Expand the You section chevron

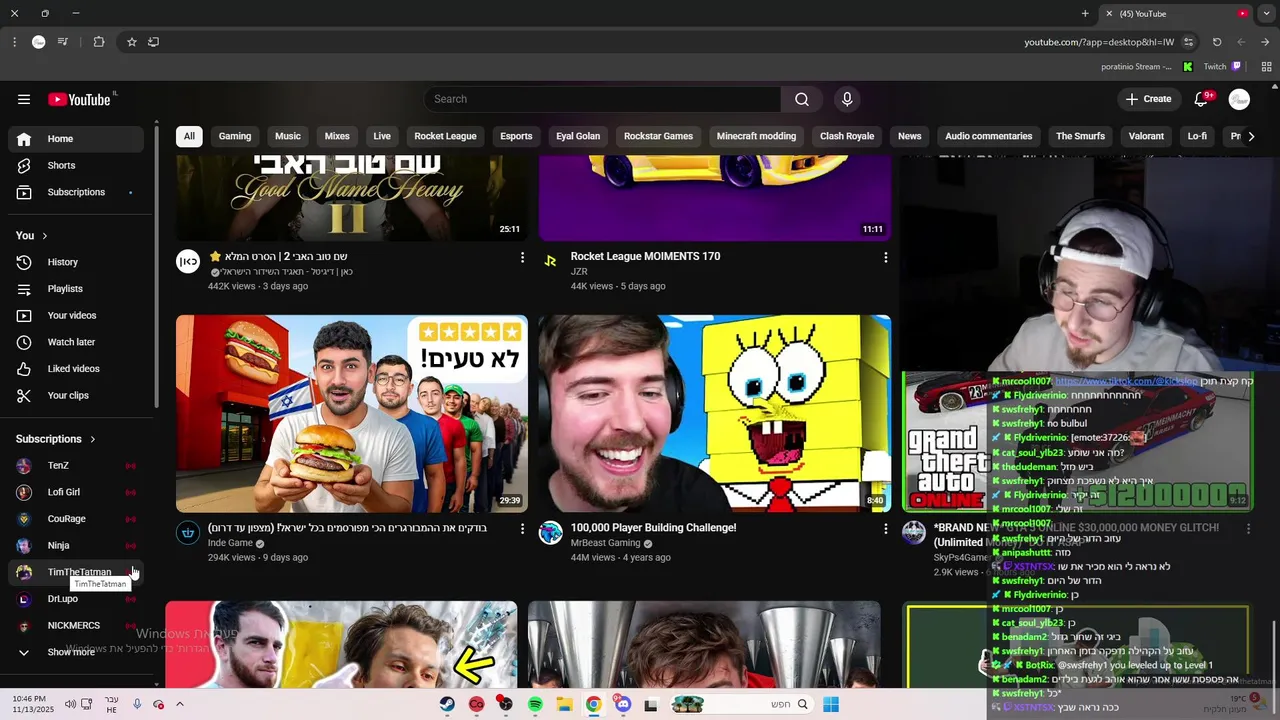[44, 236]
